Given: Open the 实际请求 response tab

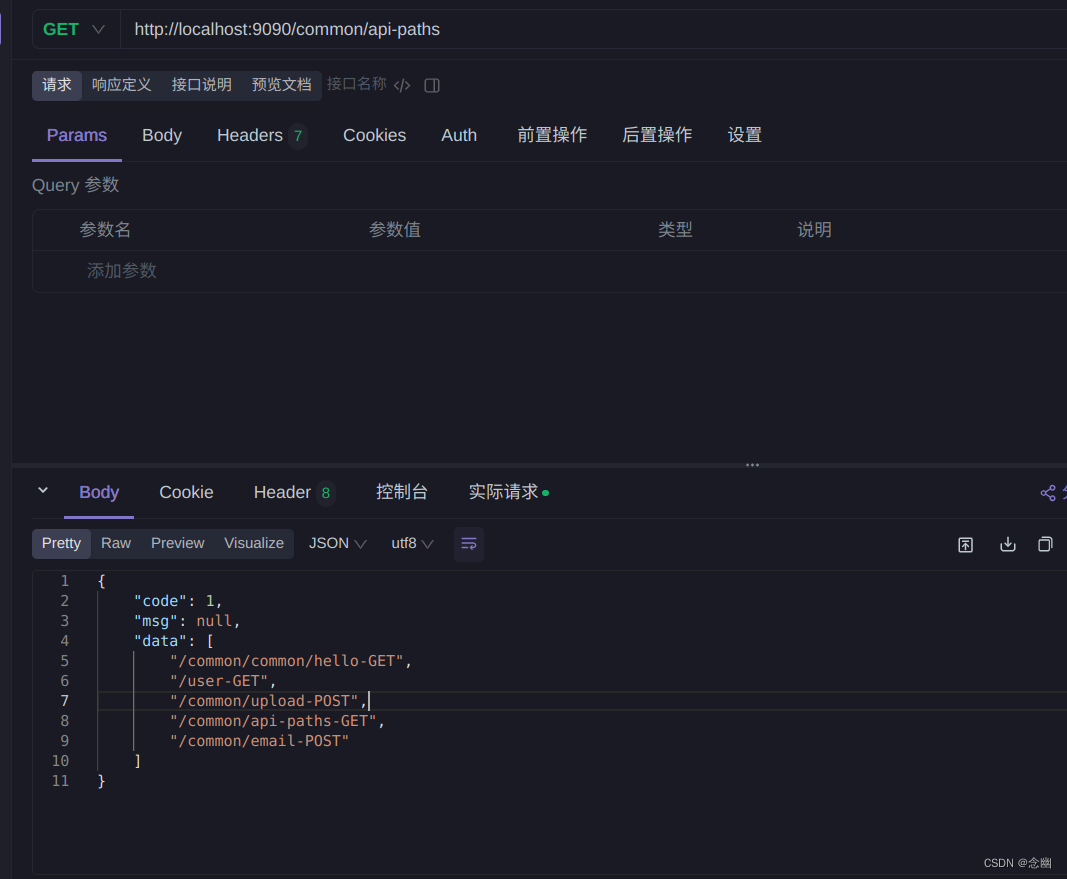Looking at the screenshot, I should pyautogui.click(x=508, y=492).
